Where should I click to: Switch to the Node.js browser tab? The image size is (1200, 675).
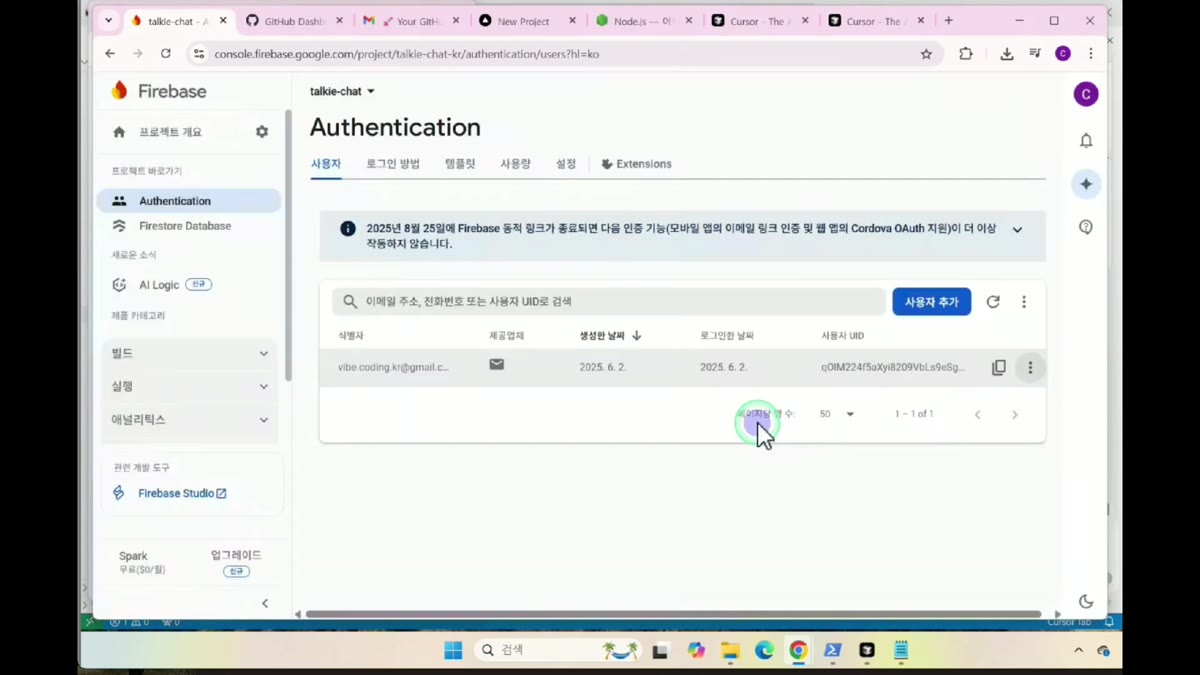click(642, 21)
